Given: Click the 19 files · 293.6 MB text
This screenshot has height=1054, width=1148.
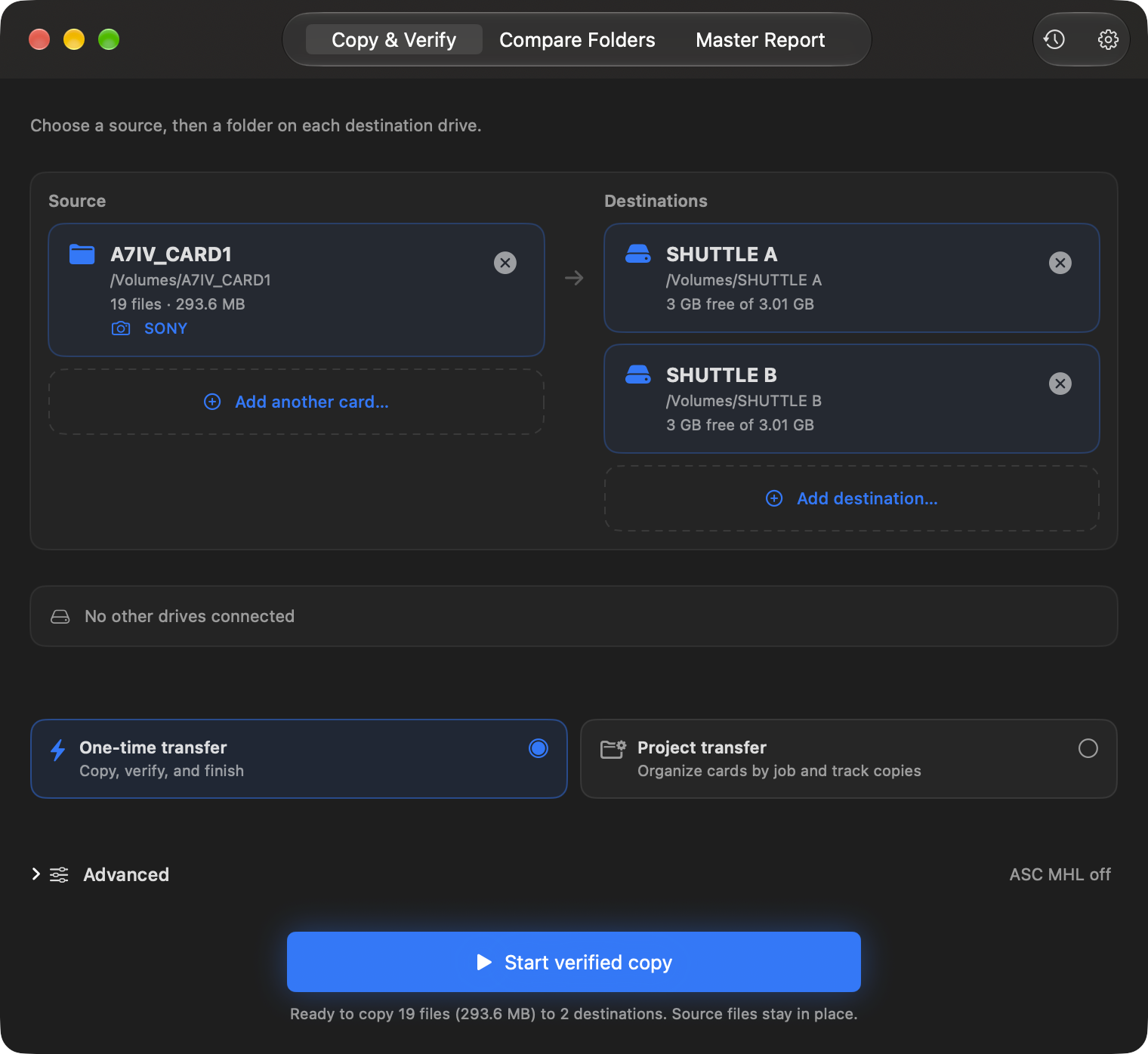Looking at the screenshot, I should point(177,304).
